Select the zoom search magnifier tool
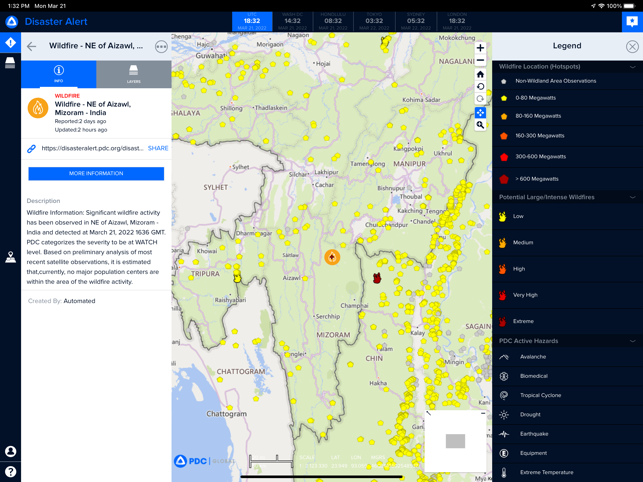Image resolution: width=643 pixels, height=482 pixels. coord(480,125)
